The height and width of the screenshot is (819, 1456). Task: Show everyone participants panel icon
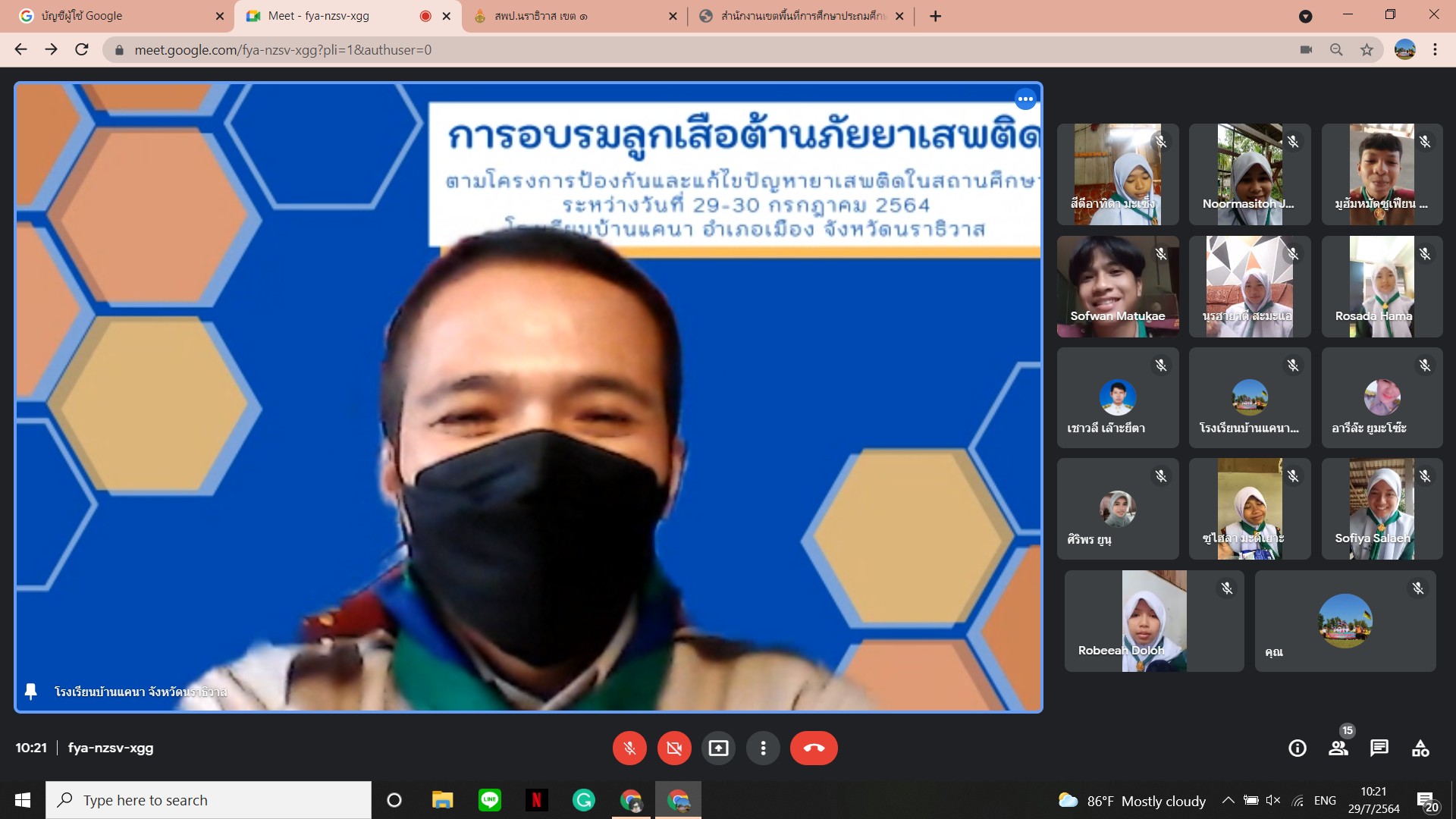(x=1338, y=748)
